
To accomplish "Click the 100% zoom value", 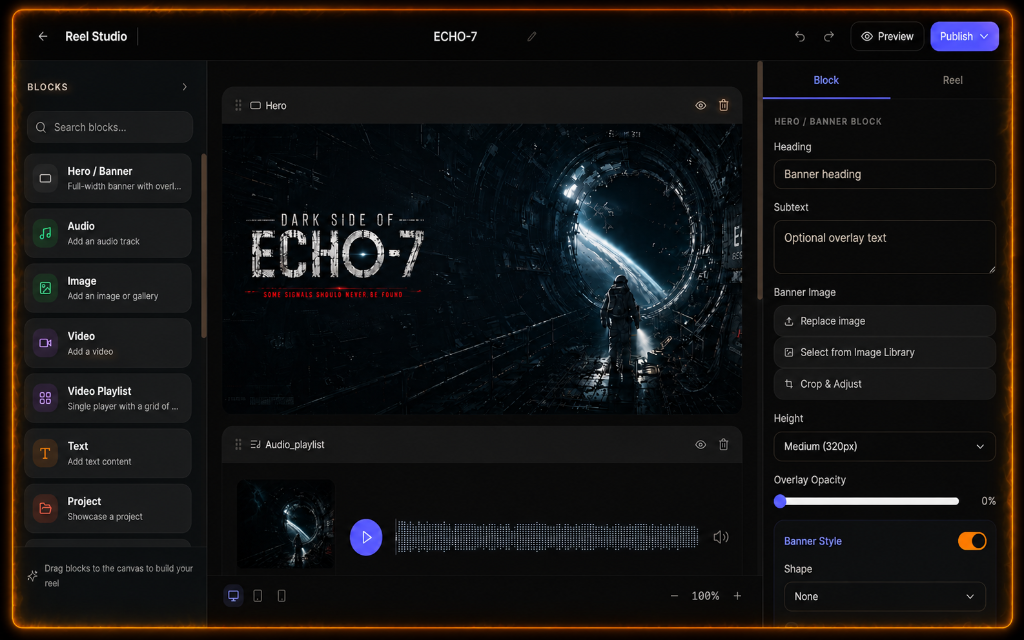I will 705,596.
